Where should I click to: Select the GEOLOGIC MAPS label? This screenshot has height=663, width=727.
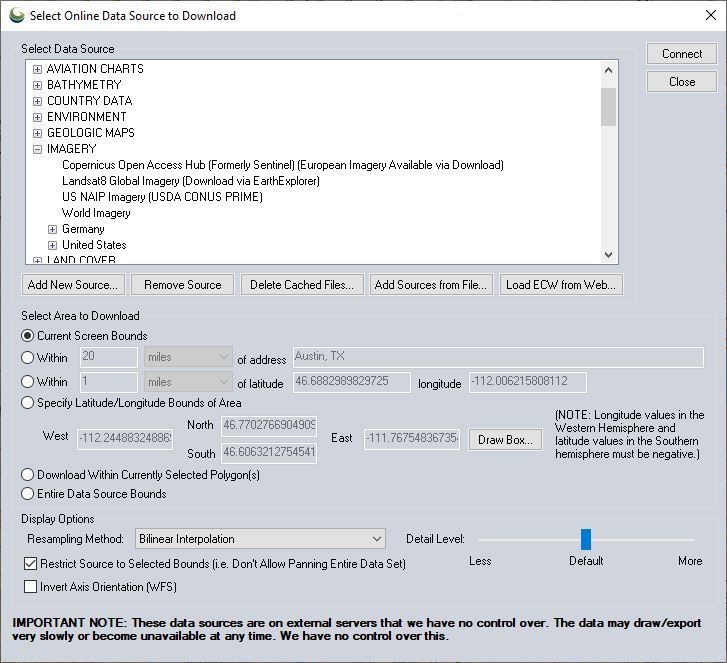(x=90, y=133)
